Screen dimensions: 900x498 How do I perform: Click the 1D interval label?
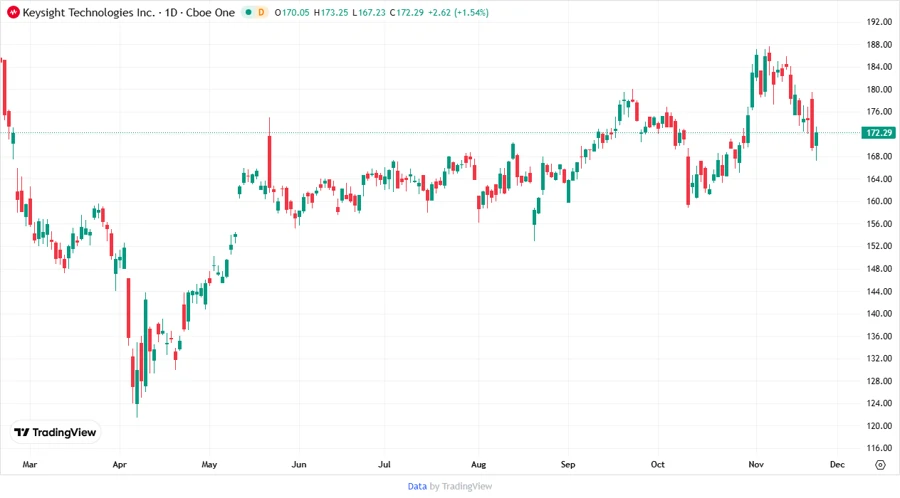click(x=171, y=12)
